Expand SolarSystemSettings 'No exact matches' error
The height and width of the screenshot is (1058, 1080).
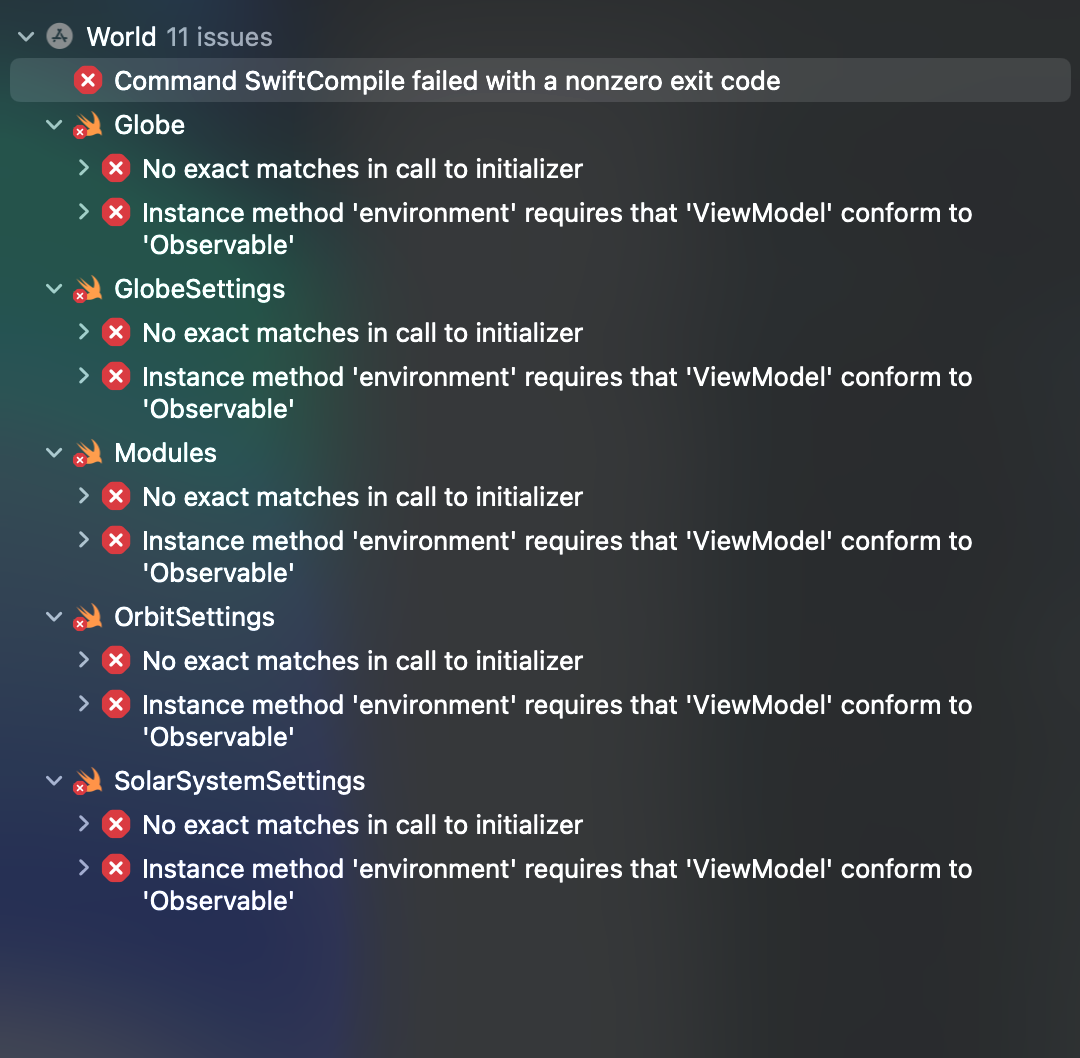pos(83,824)
